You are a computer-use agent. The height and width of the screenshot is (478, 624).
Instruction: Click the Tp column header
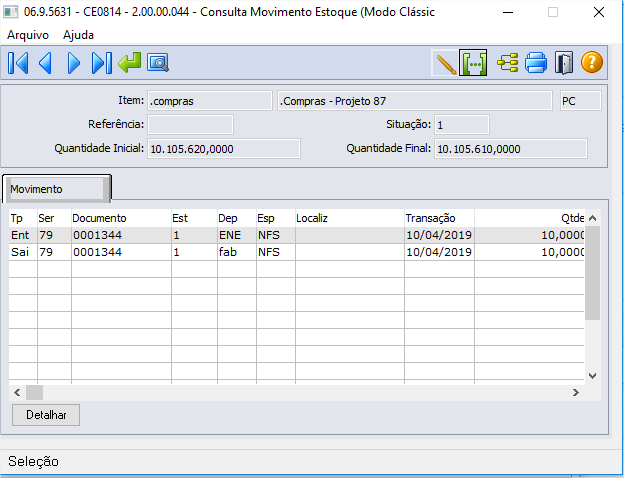[23, 218]
